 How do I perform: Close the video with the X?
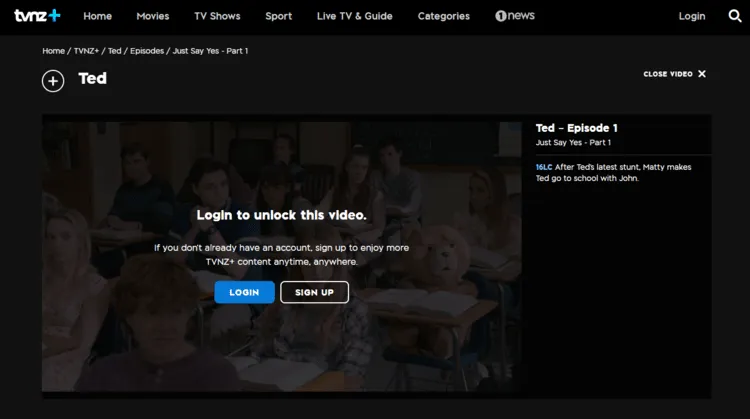point(702,74)
